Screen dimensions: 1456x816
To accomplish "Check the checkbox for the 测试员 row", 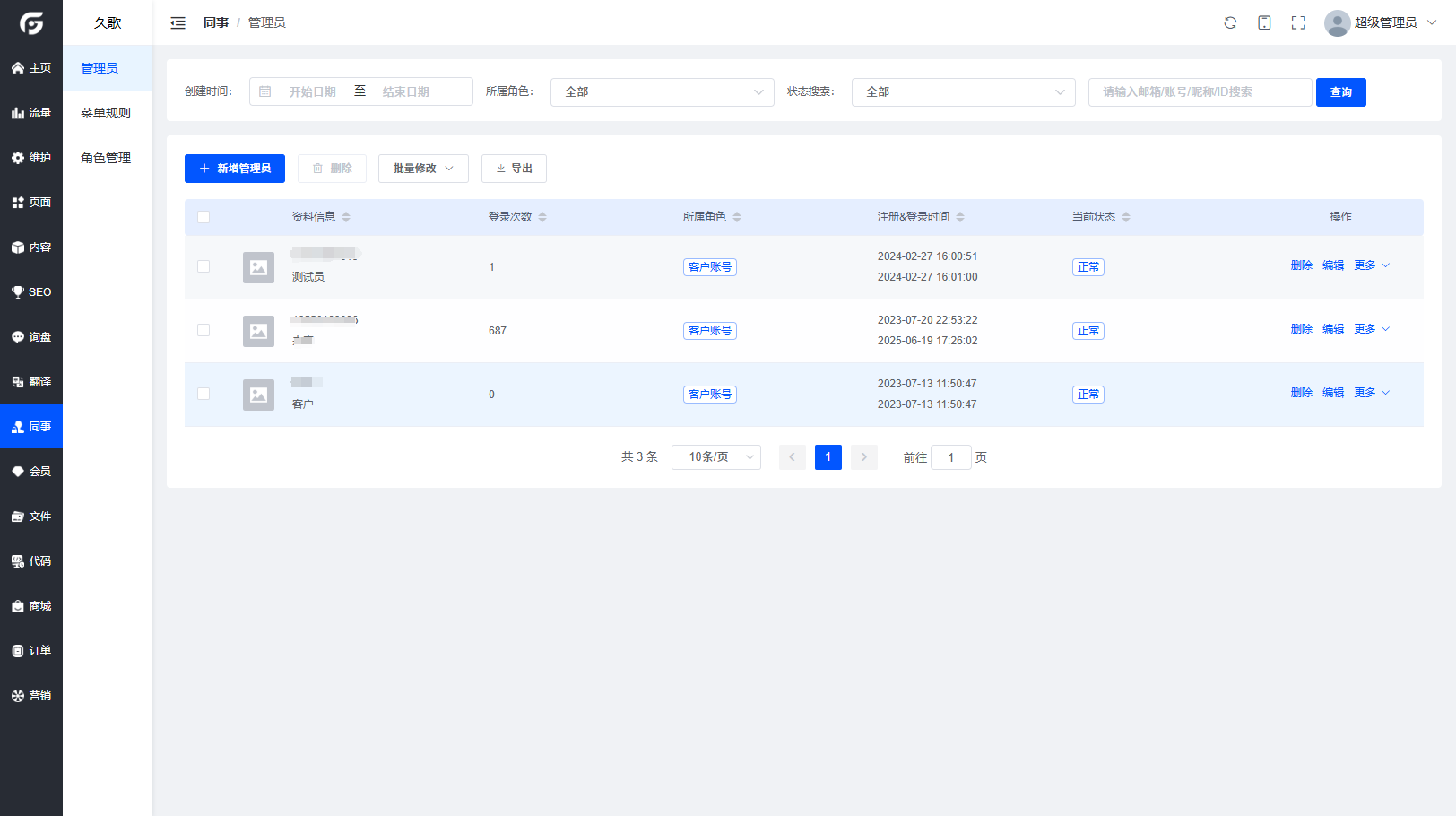I will tap(204, 266).
